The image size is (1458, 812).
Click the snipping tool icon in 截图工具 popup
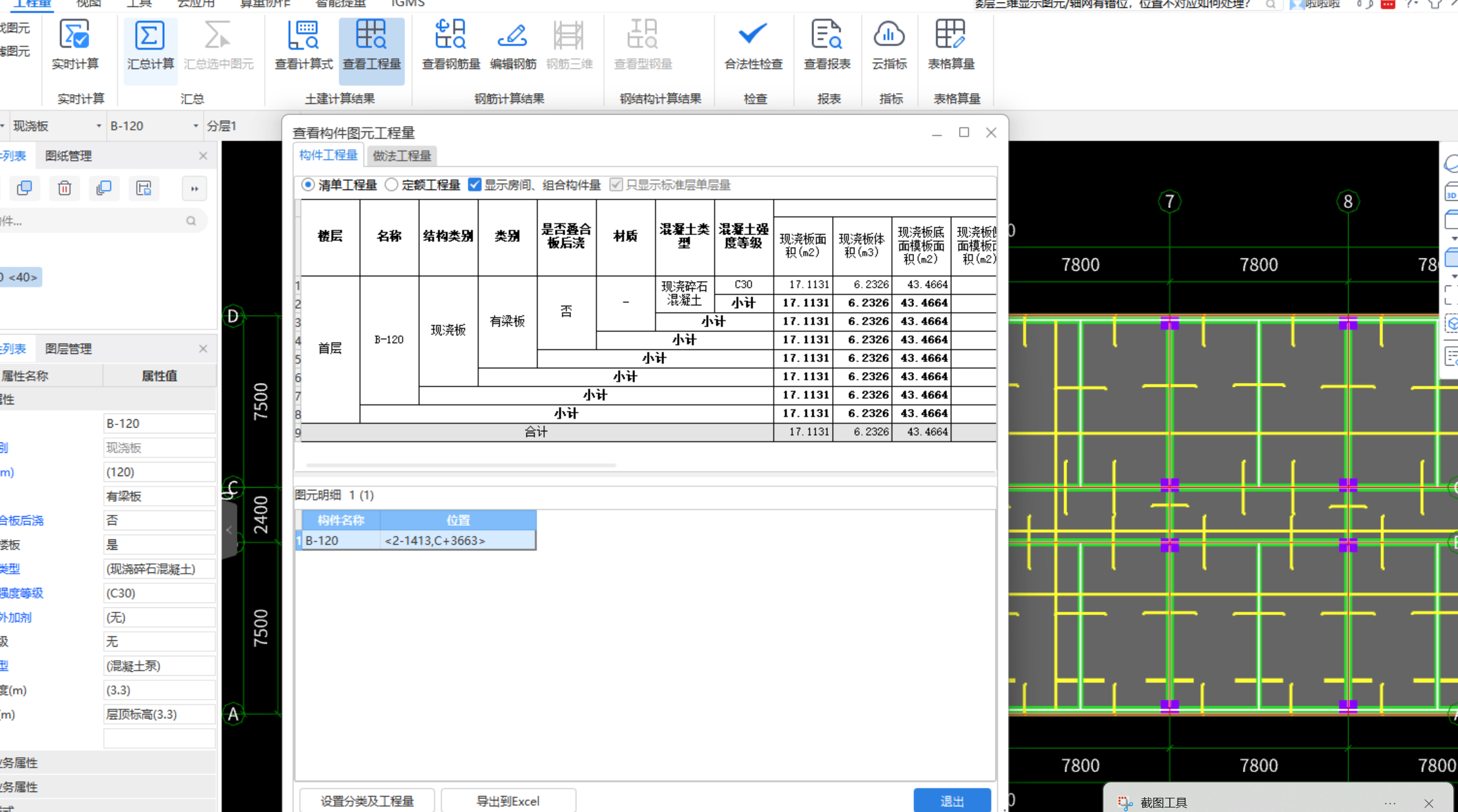coord(1125,802)
